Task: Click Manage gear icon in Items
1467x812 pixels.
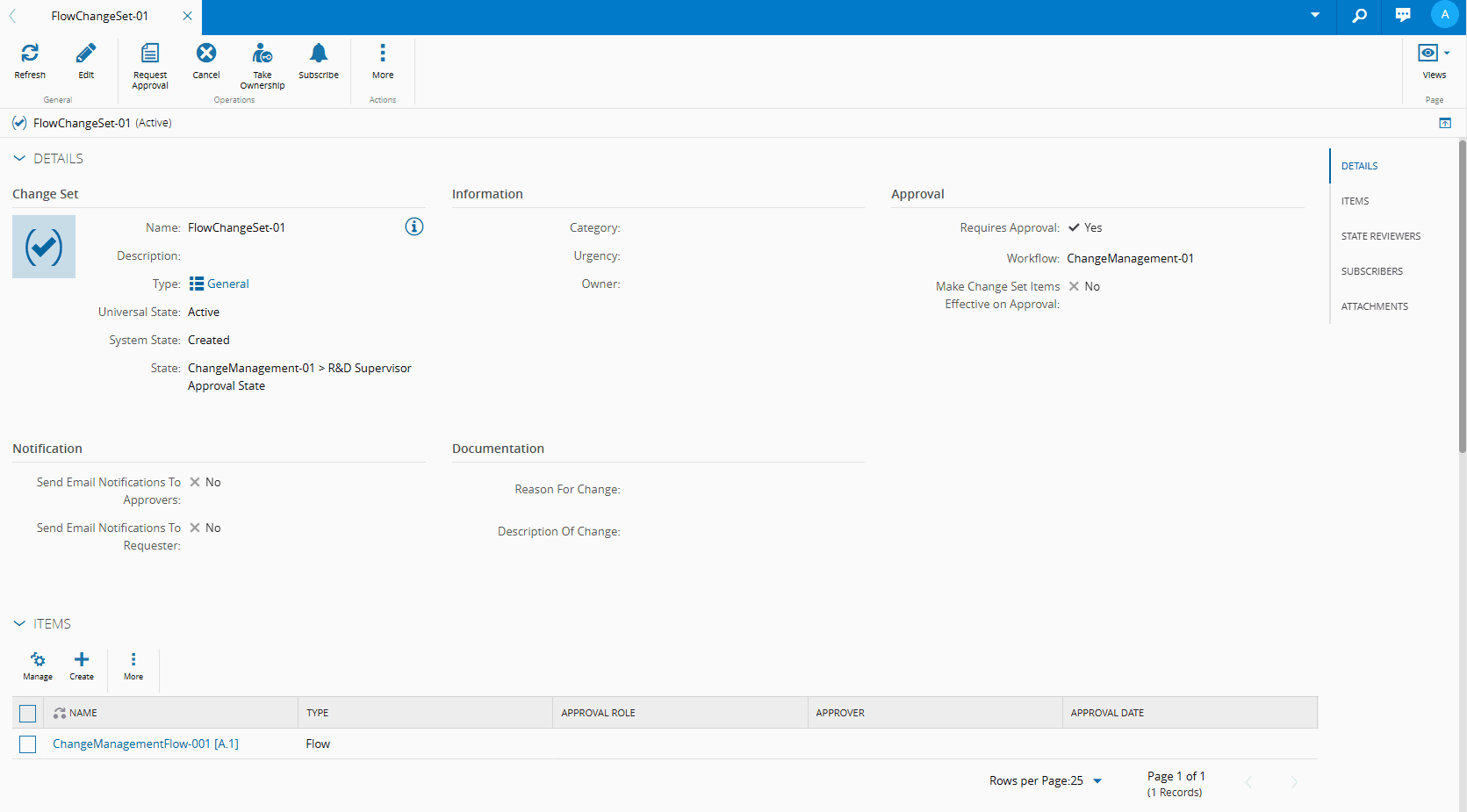Action: (38, 660)
